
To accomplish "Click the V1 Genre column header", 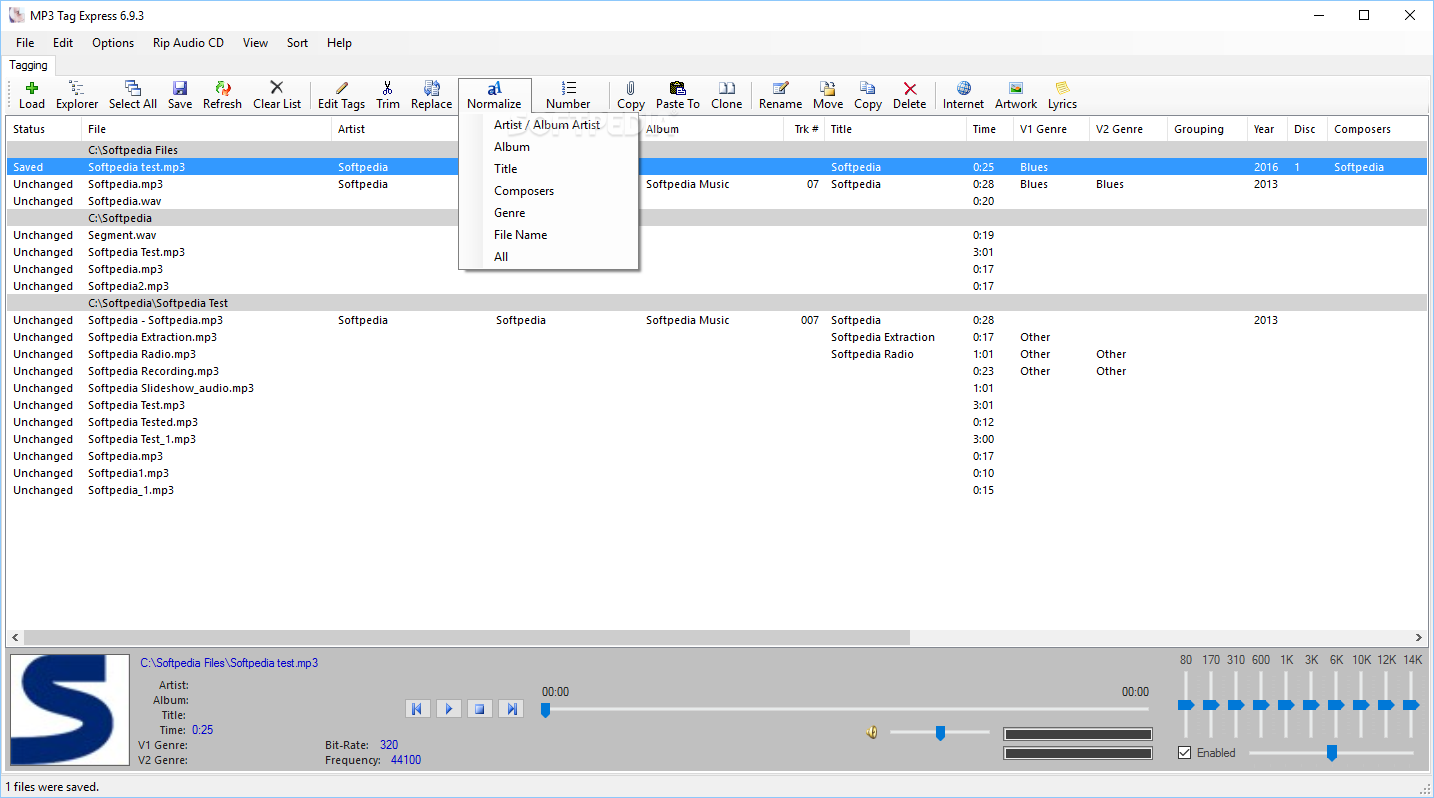I will tap(1050, 129).
